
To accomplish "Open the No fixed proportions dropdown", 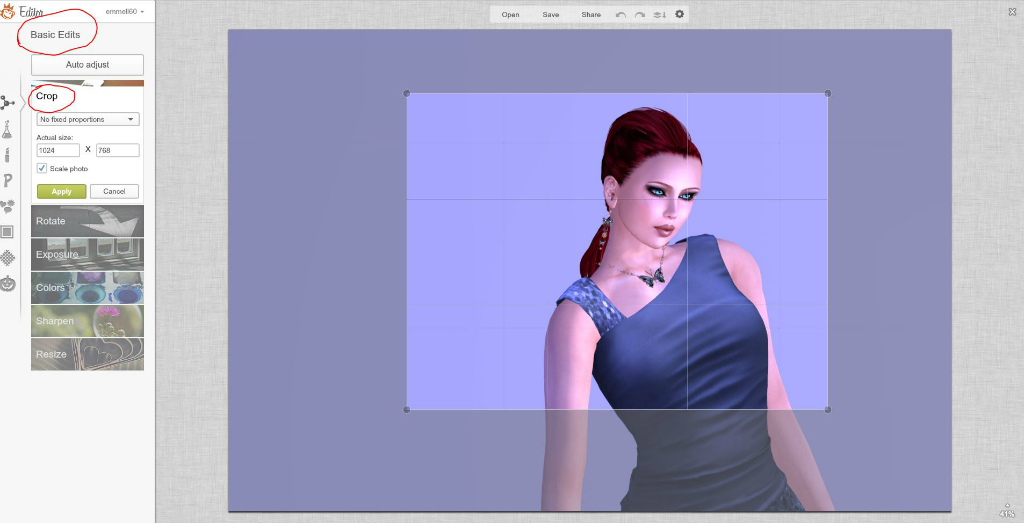I will [88, 119].
